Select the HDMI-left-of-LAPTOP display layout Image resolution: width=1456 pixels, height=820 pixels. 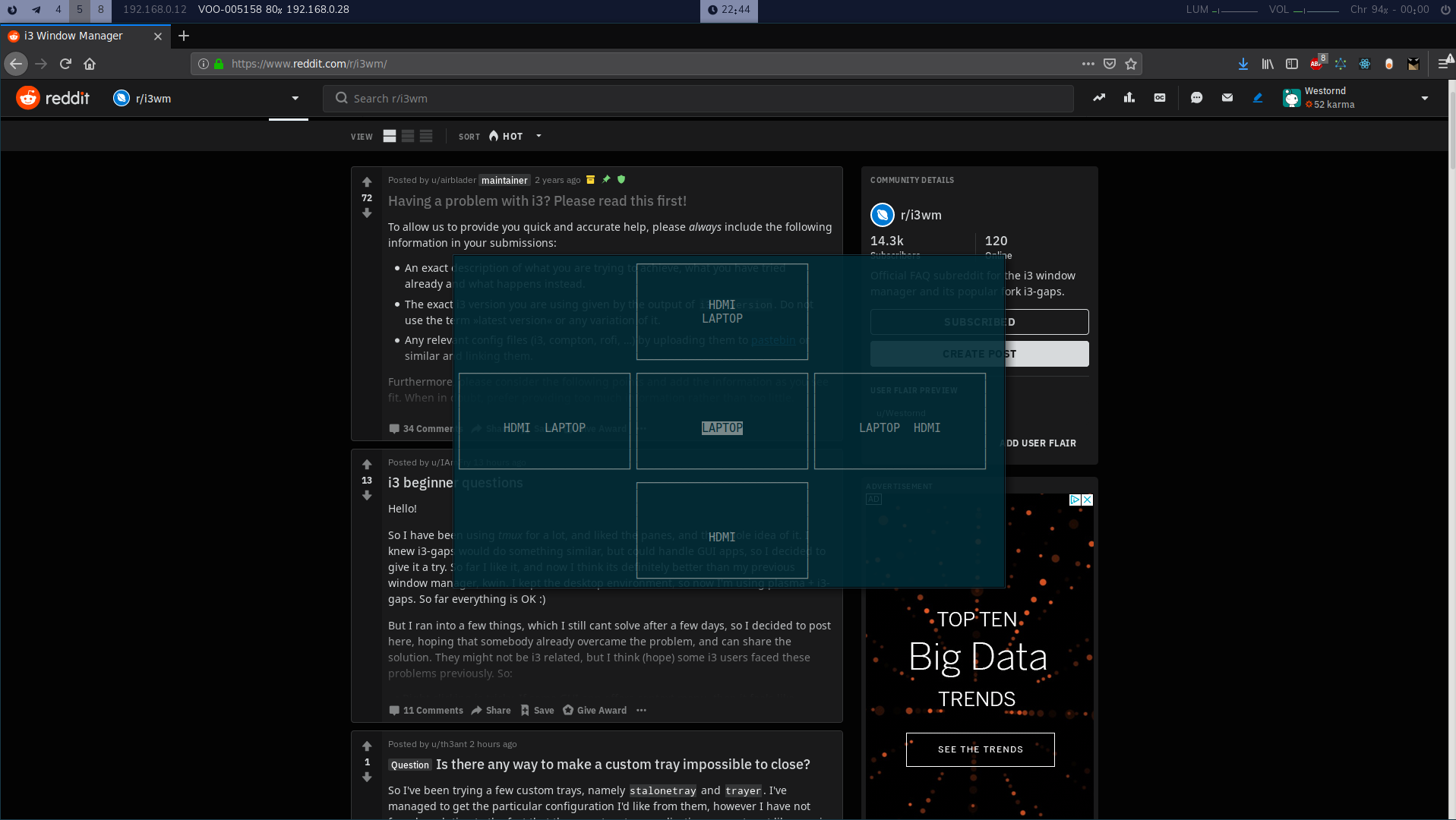click(544, 421)
